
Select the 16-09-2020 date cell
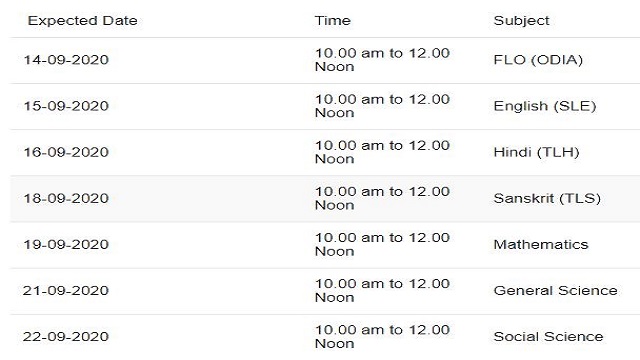(x=66, y=152)
